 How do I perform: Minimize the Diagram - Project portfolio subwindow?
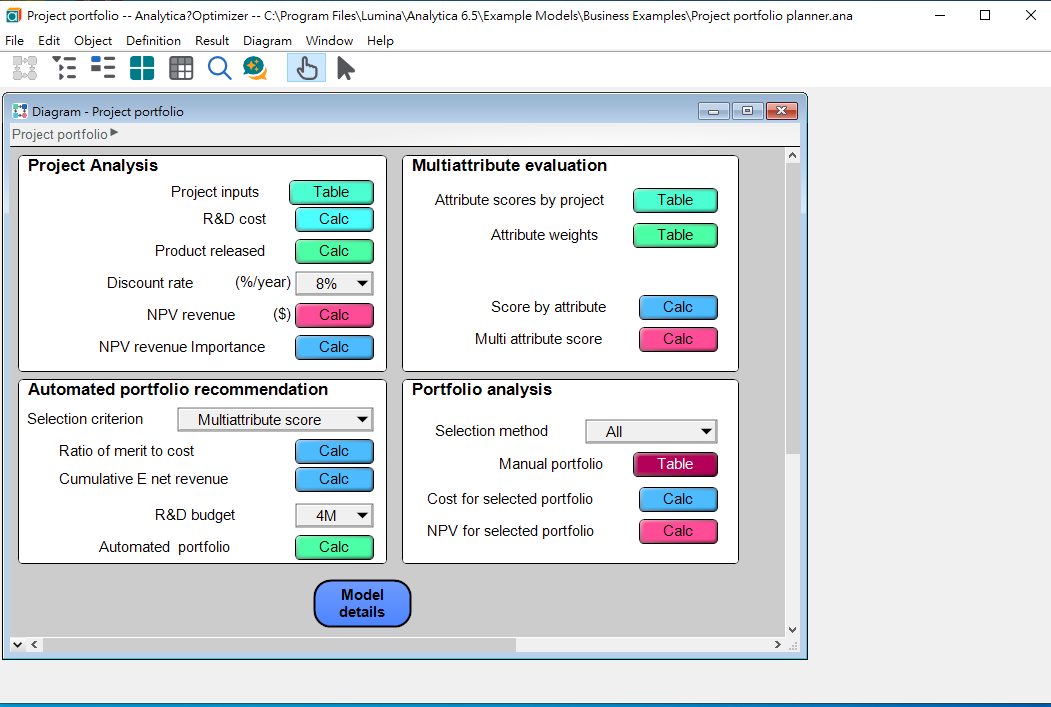pyautogui.click(x=713, y=111)
